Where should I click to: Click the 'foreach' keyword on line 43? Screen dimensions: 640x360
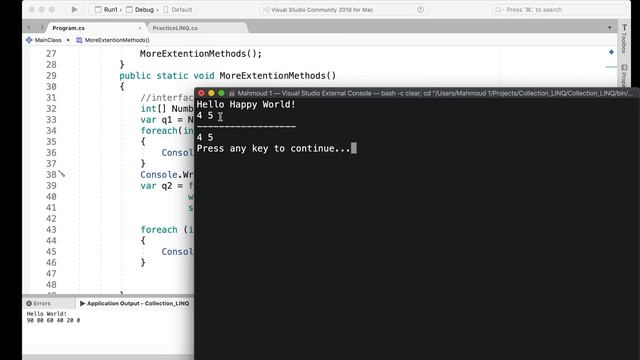[159, 230]
